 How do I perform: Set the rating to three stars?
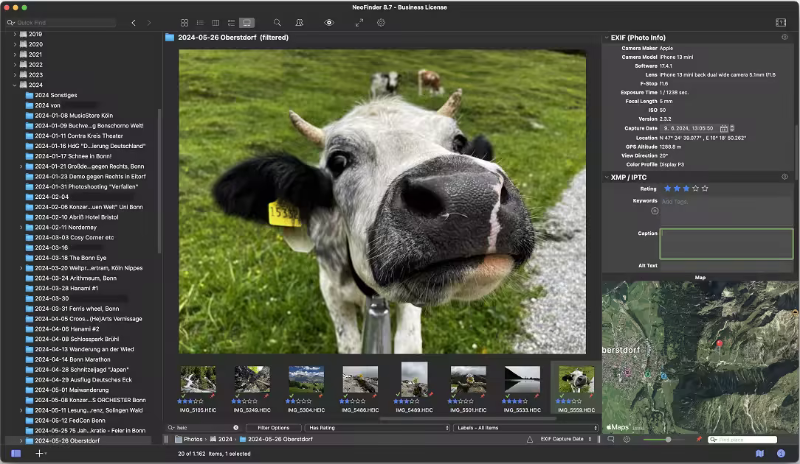[x=686, y=188]
